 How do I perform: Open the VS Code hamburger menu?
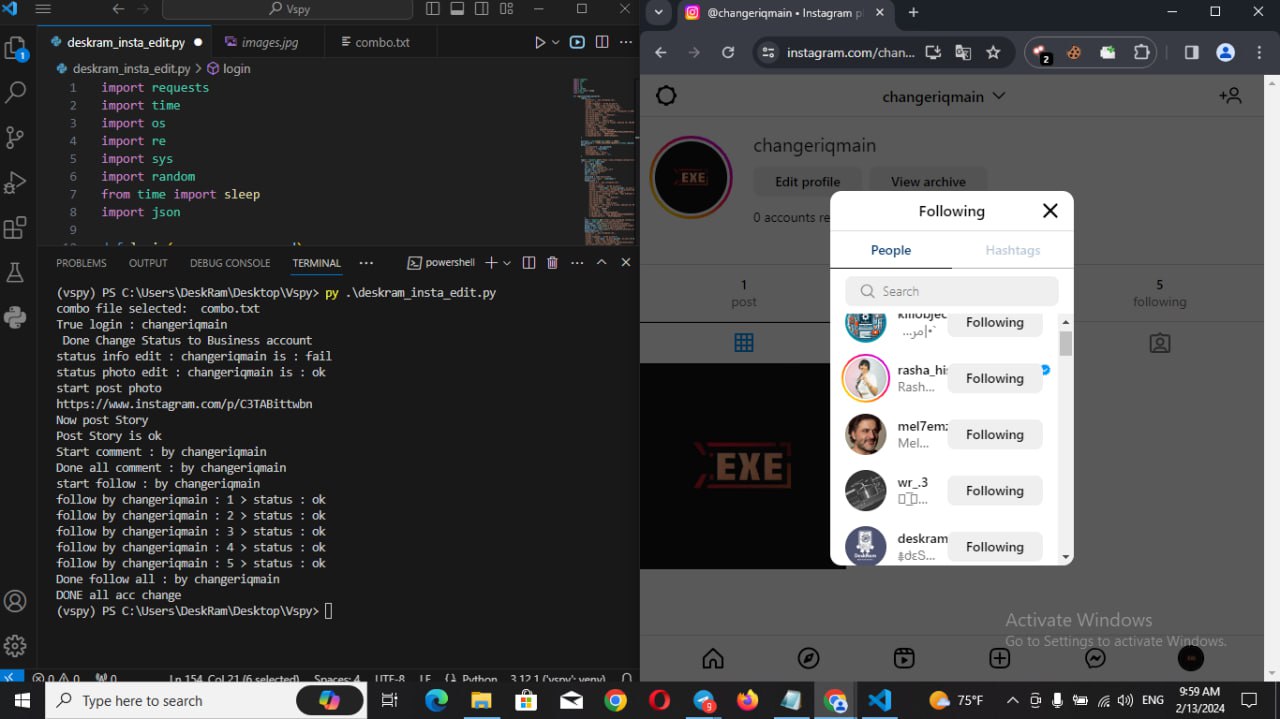pos(43,9)
